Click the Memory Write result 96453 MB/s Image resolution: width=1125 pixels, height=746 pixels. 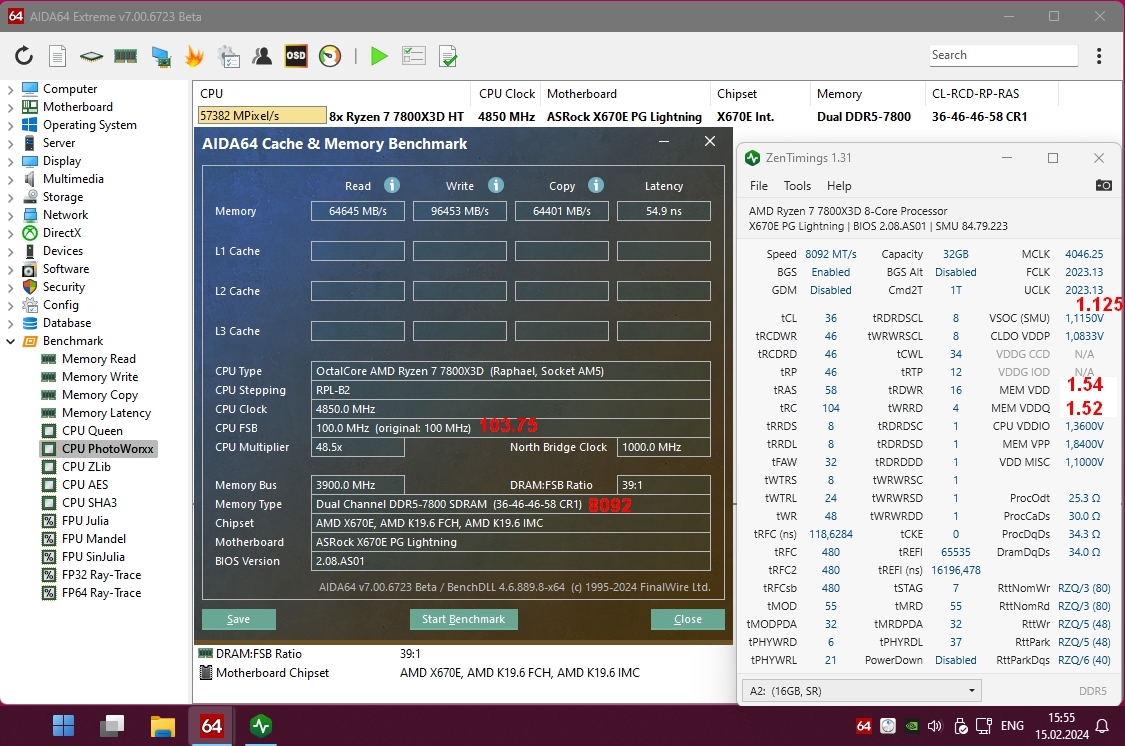[x=459, y=211]
